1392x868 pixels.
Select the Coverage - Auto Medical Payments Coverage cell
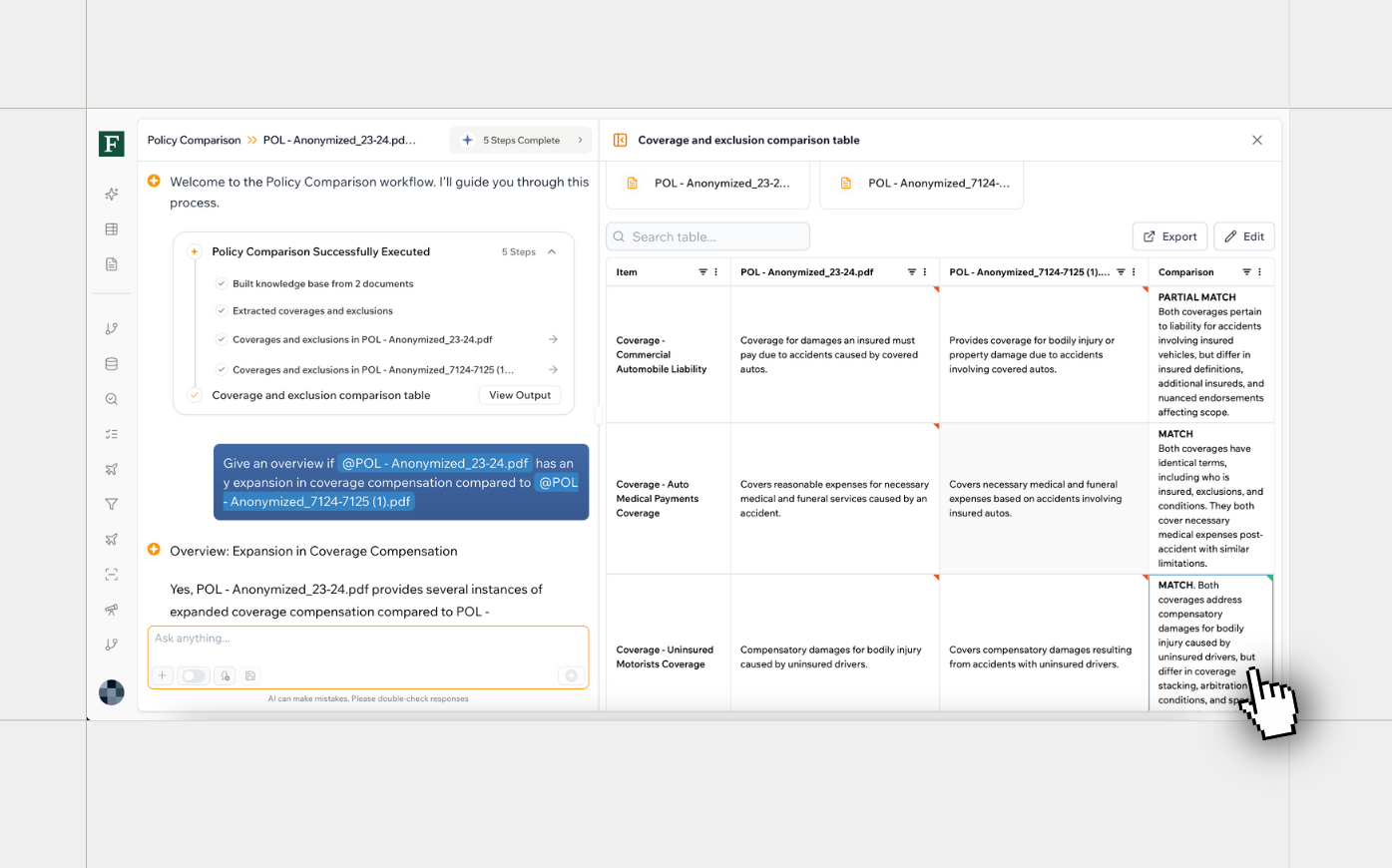pyautogui.click(x=669, y=499)
